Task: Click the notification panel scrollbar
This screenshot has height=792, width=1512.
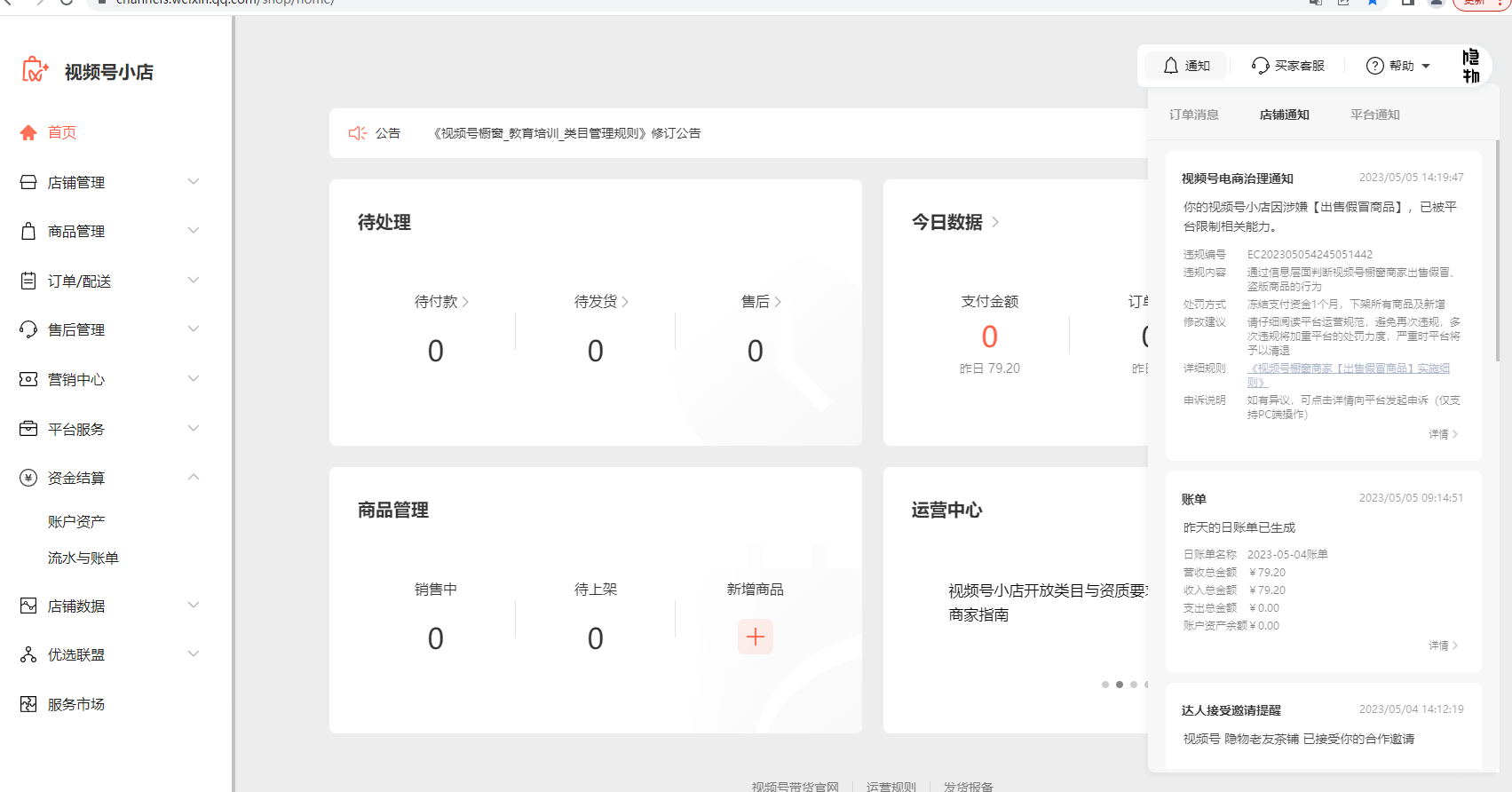Action: pyautogui.click(x=1498, y=250)
